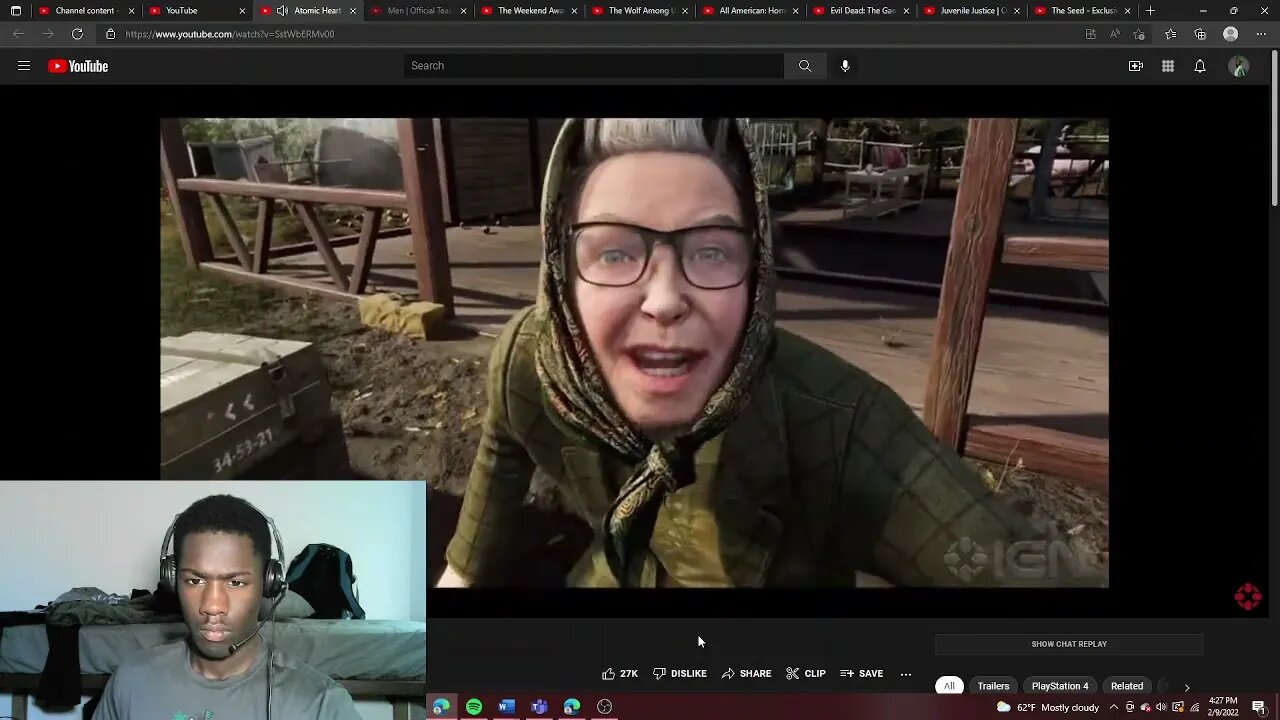Click the browser address bar URL

tap(230, 34)
